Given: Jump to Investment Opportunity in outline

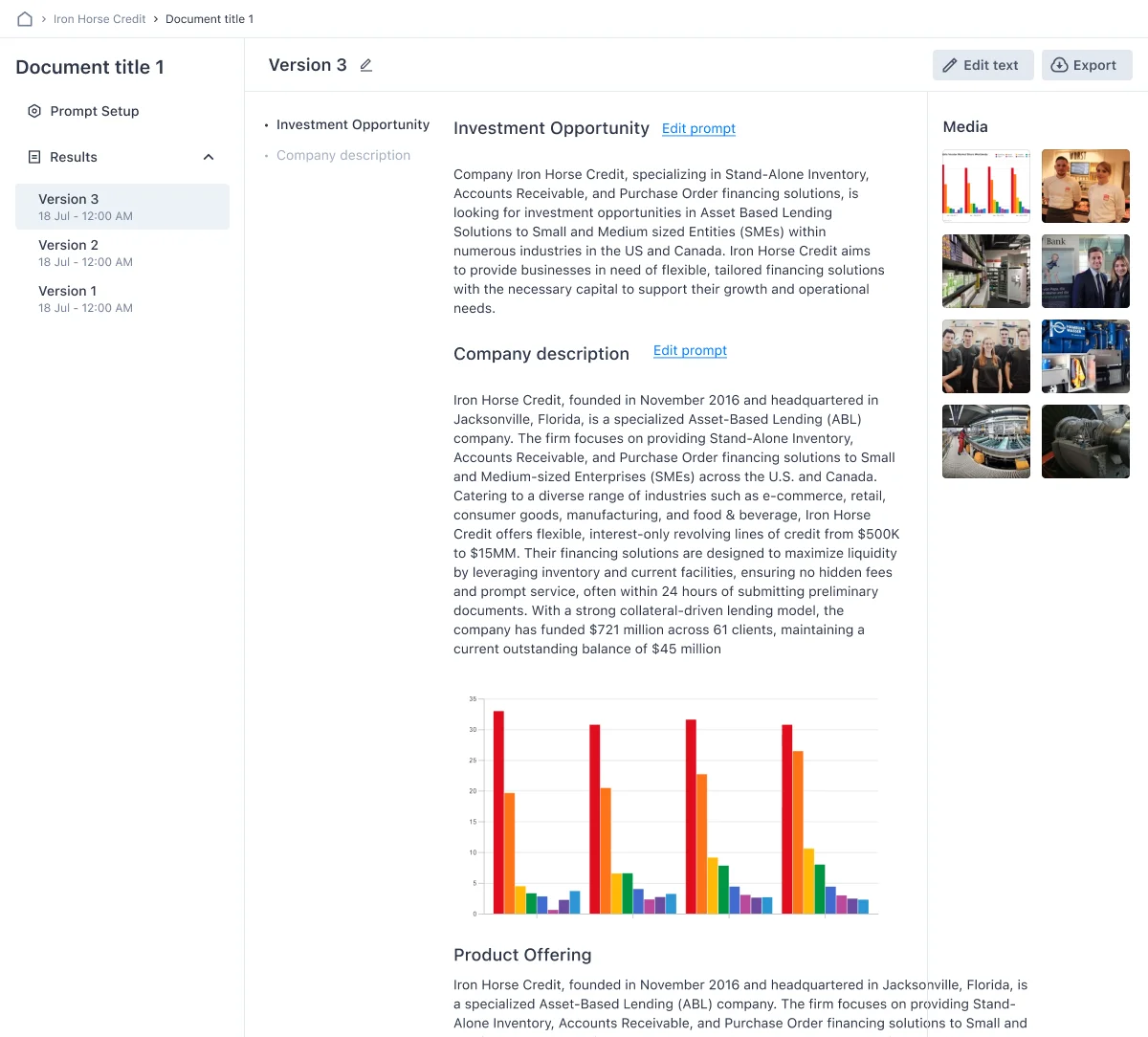Looking at the screenshot, I should 352,124.
